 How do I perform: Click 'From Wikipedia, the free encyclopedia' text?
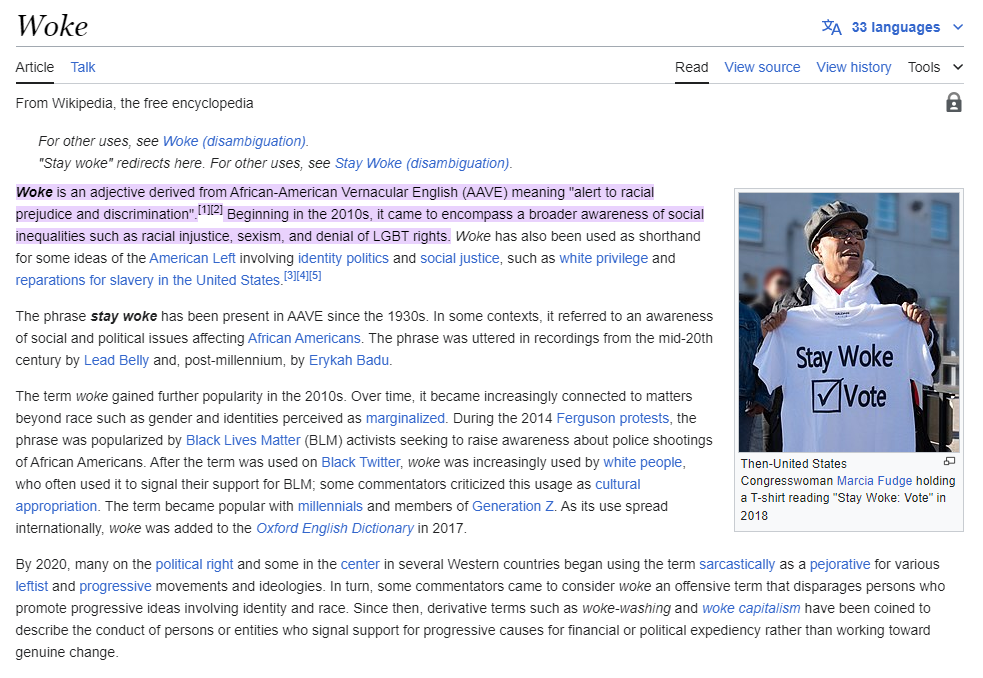134,103
